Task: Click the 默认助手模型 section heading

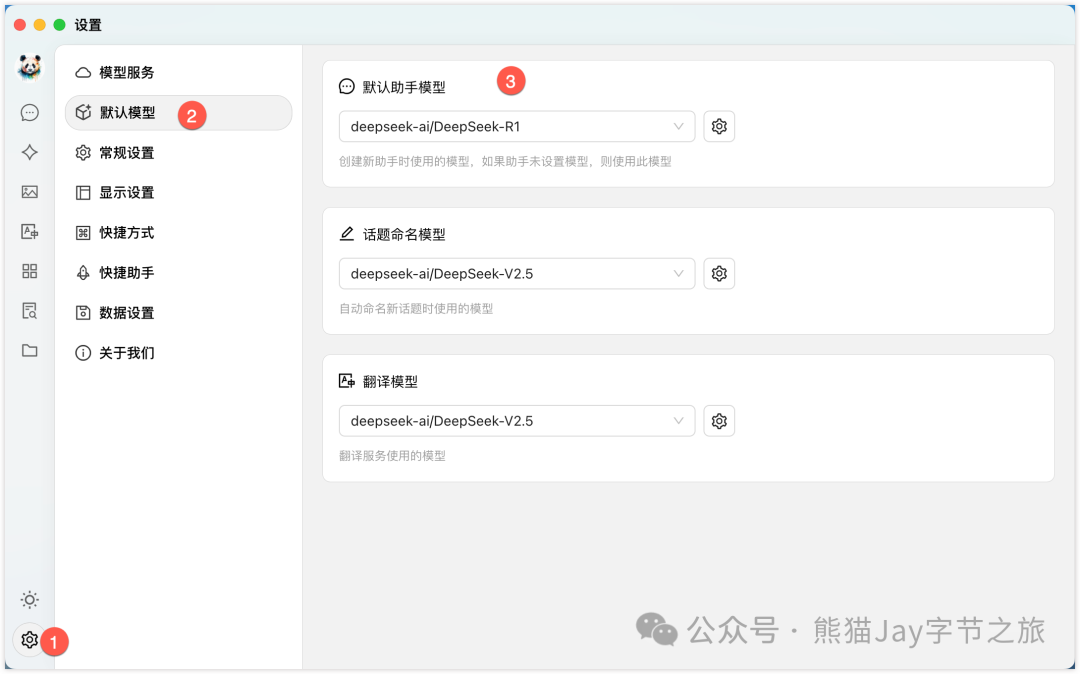Action: (x=404, y=87)
